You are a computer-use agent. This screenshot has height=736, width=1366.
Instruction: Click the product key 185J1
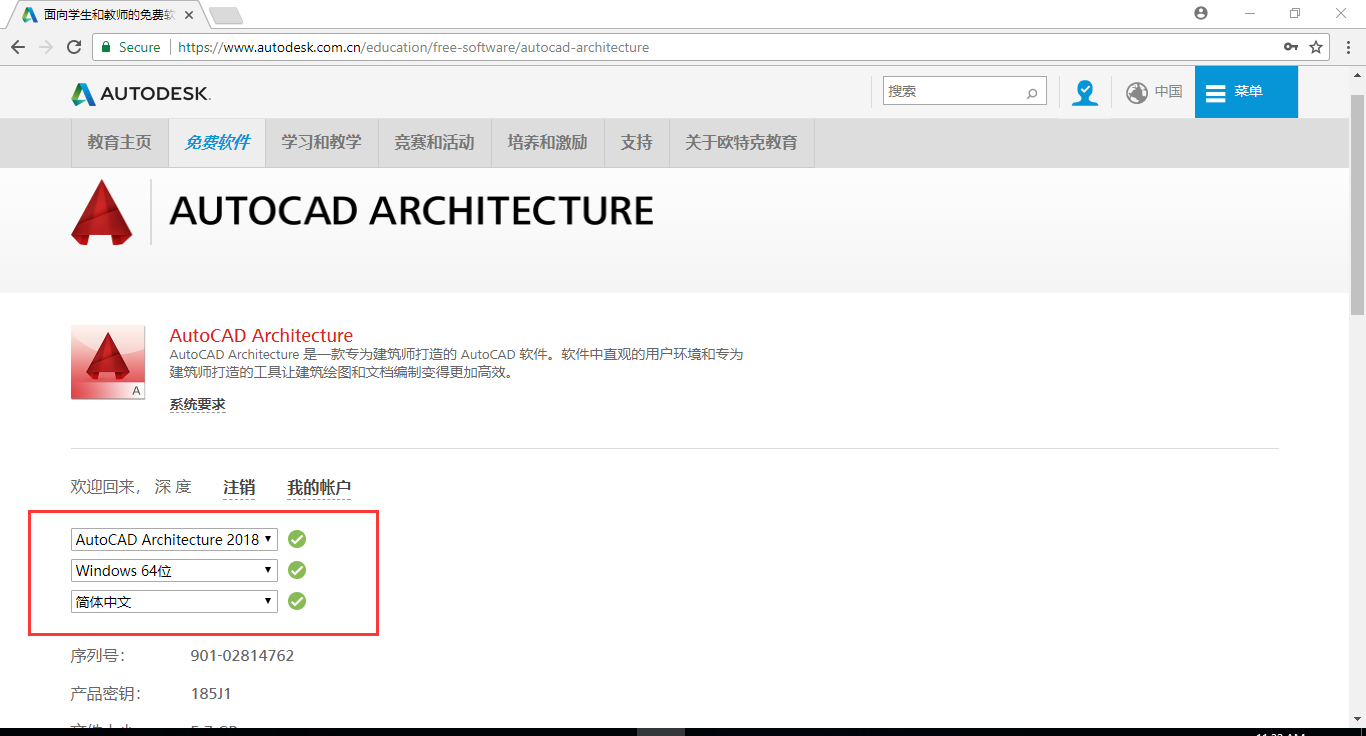211,693
